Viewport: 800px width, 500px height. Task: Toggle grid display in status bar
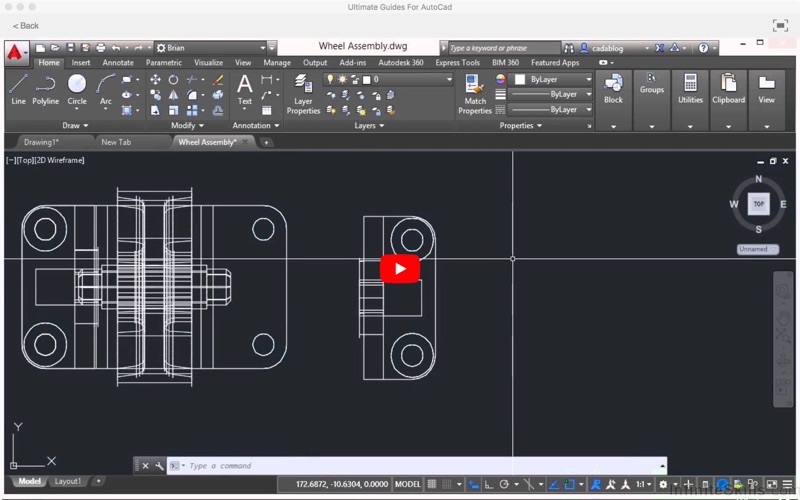pyautogui.click(x=432, y=485)
